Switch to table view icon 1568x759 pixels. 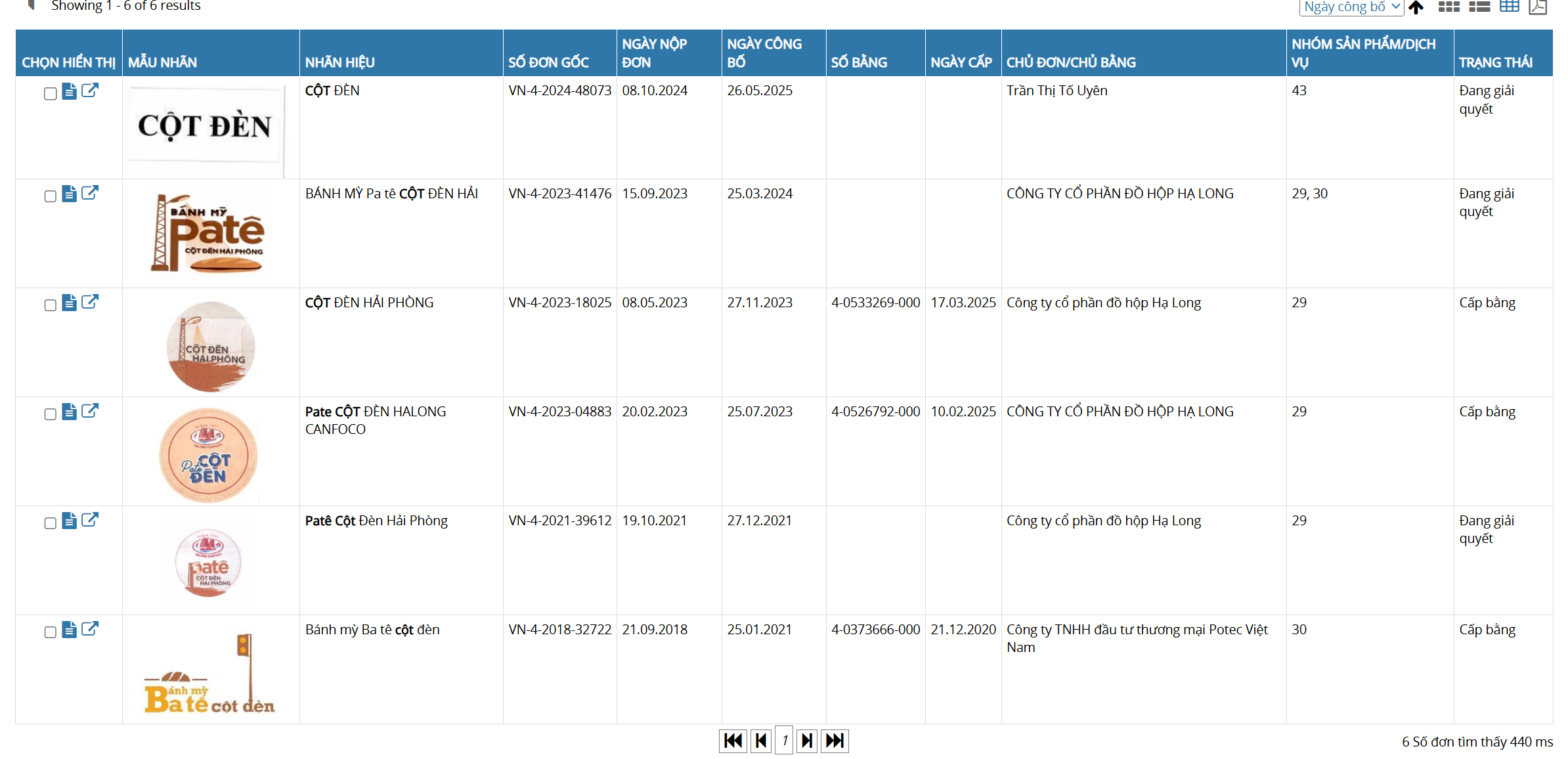click(1509, 7)
